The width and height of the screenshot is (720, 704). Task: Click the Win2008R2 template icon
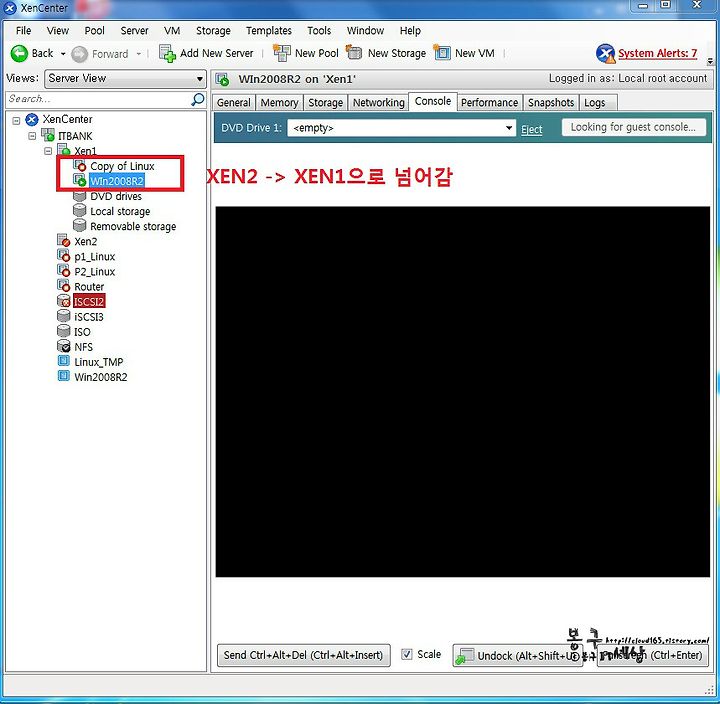click(63, 376)
